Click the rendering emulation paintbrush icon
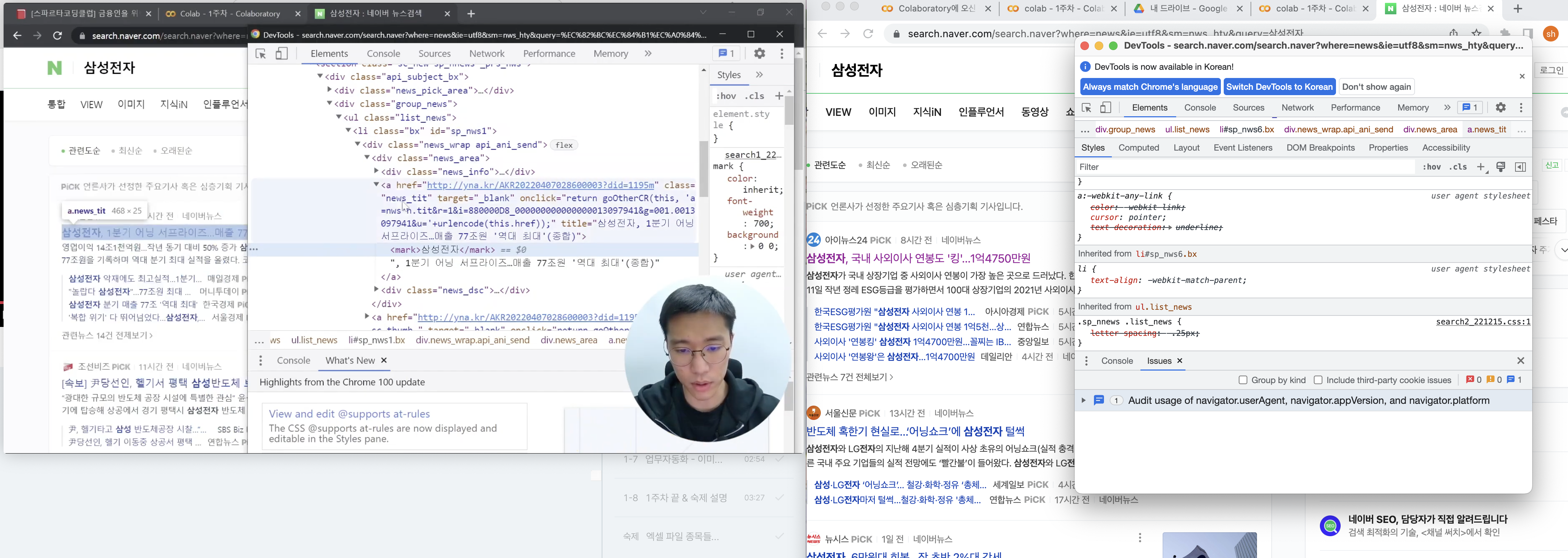 1501,167
